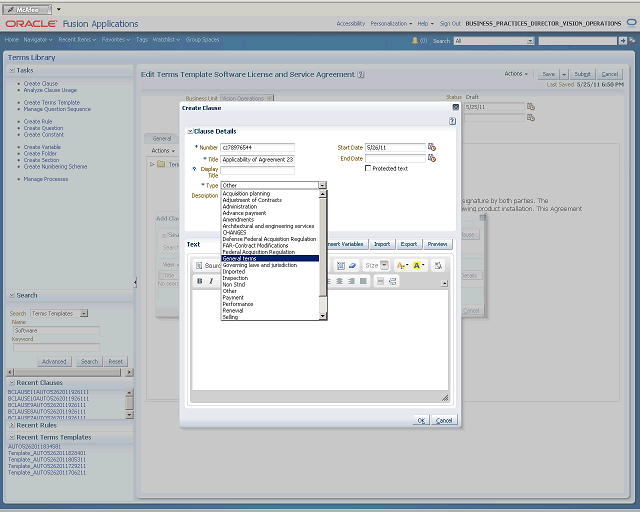Click Cancel in Create Clause dialog
The height and width of the screenshot is (512, 640).
pos(444,420)
